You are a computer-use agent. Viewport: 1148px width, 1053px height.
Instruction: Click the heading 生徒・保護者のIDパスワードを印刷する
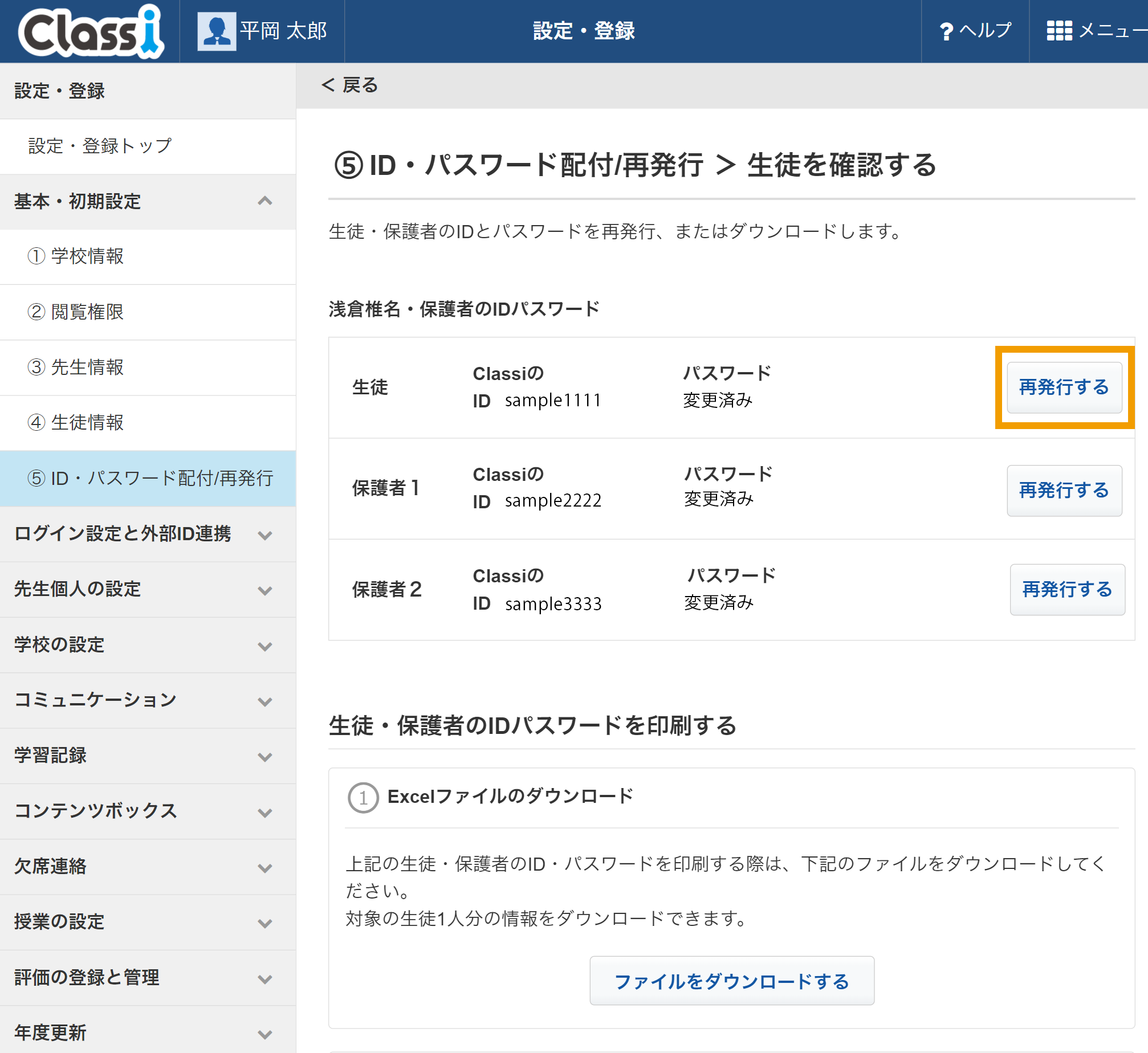tap(533, 725)
